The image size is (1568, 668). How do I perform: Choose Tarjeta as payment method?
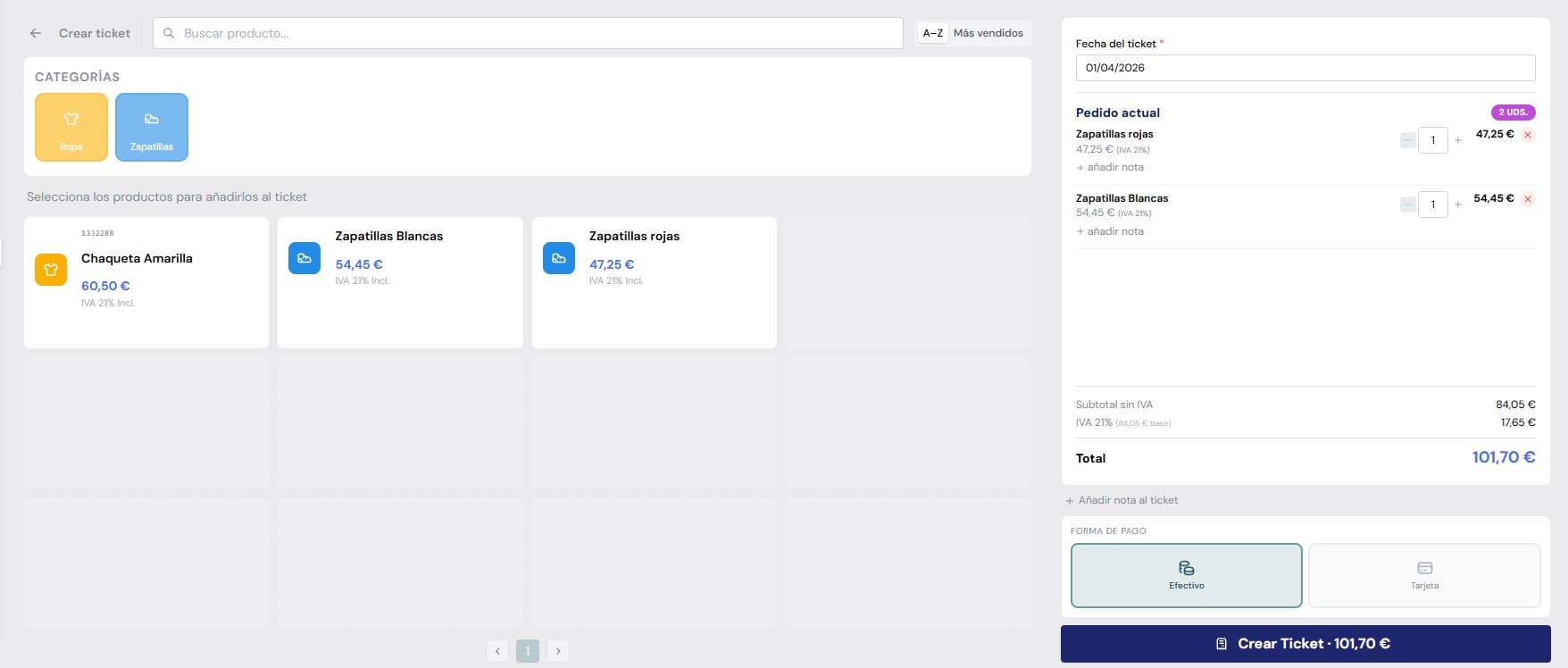[x=1424, y=575]
